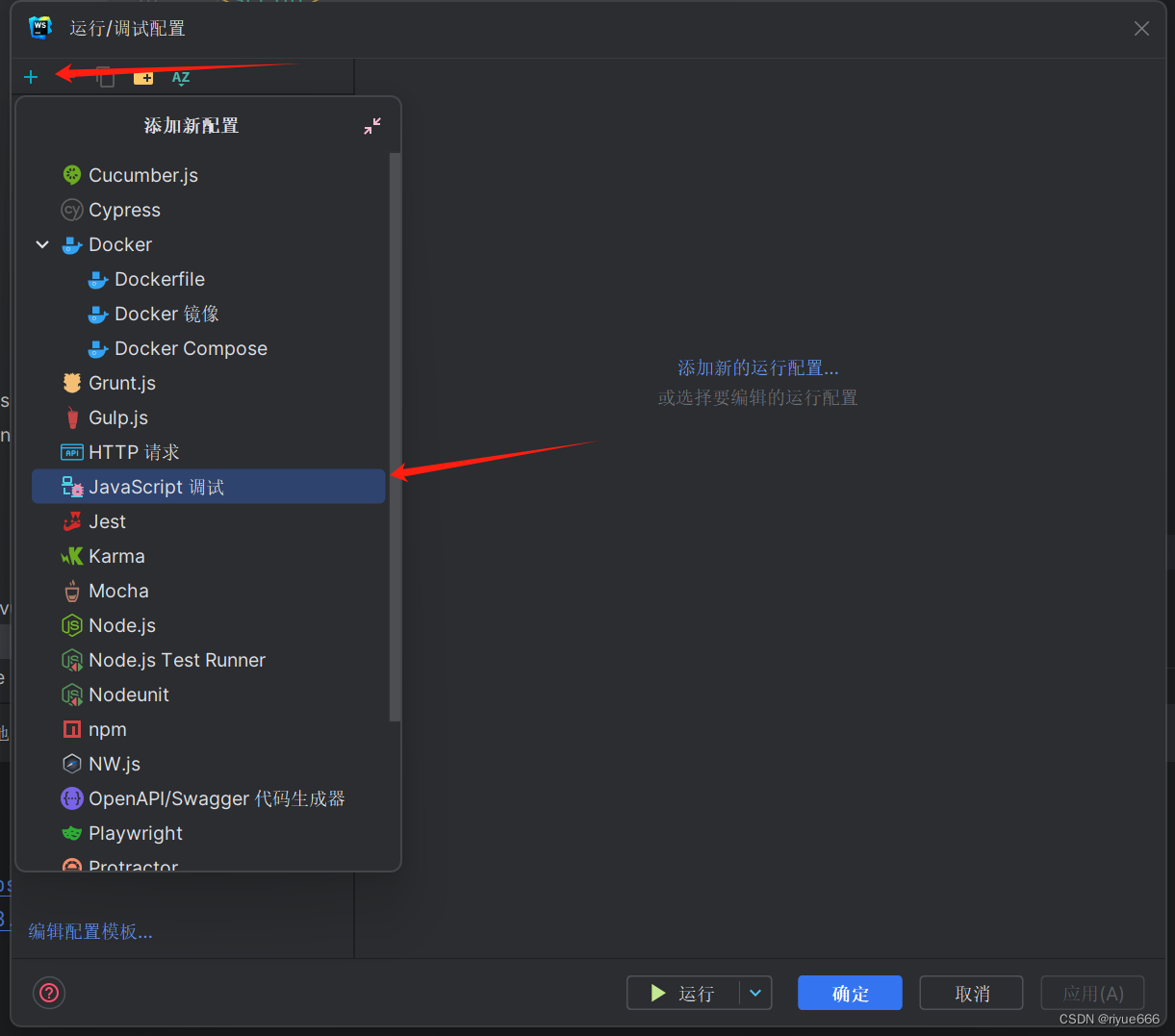Click the npm red square icon
Image resolution: width=1175 pixels, height=1036 pixels.
[72, 729]
